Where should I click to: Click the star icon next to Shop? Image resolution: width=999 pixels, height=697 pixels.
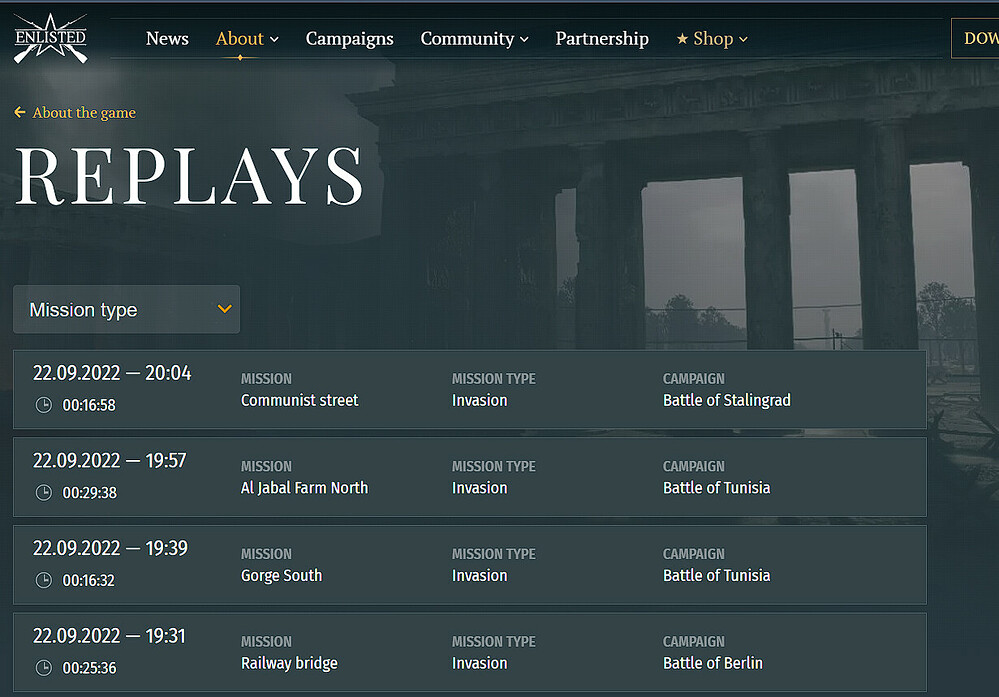682,39
